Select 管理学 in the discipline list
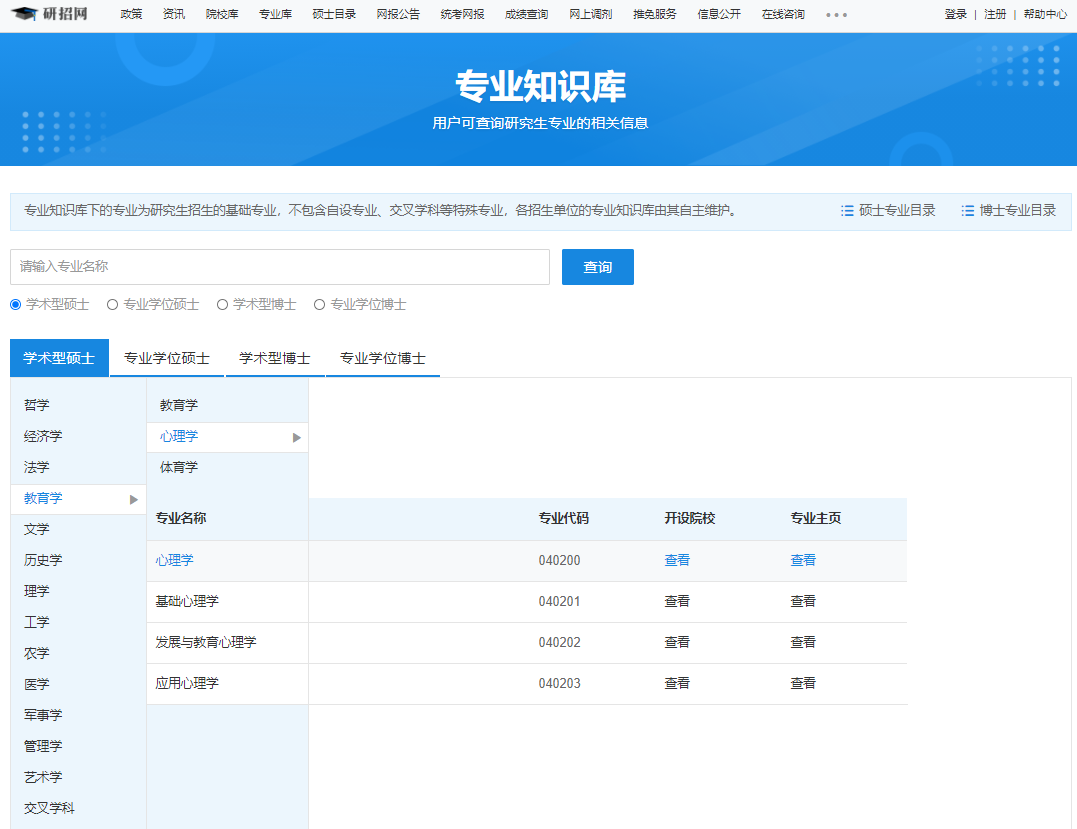The image size is (1077, 829). [43, 746]
